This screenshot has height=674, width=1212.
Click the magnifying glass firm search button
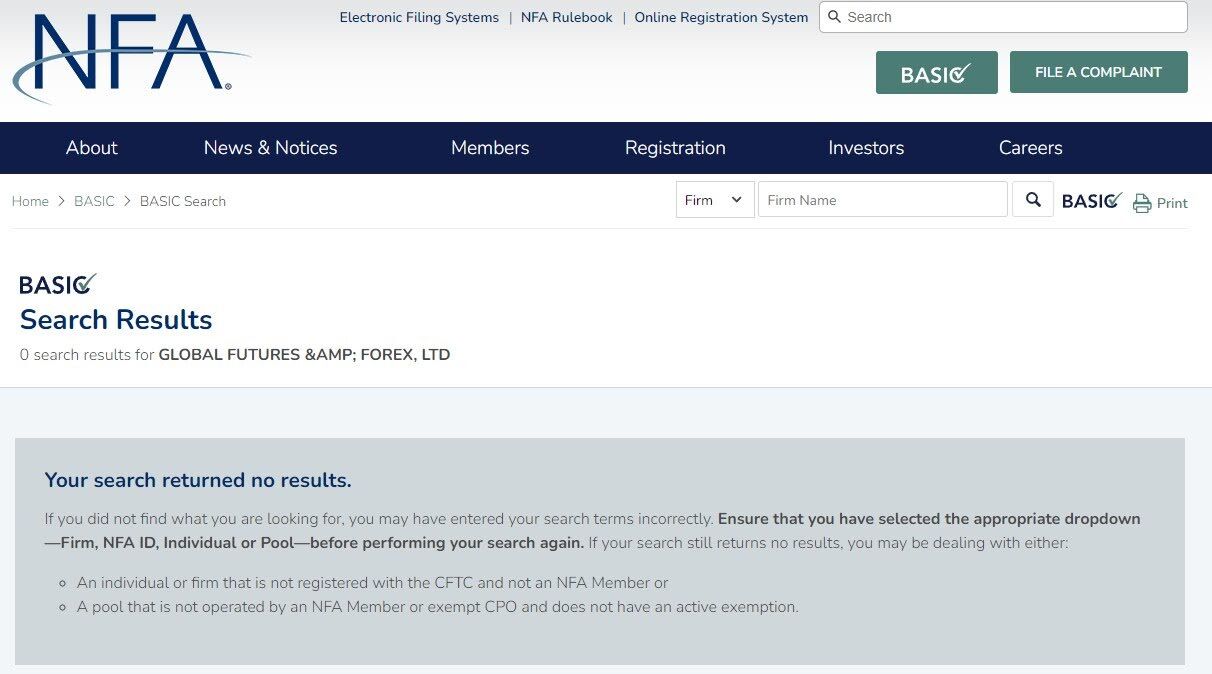tap(1032, 200)
